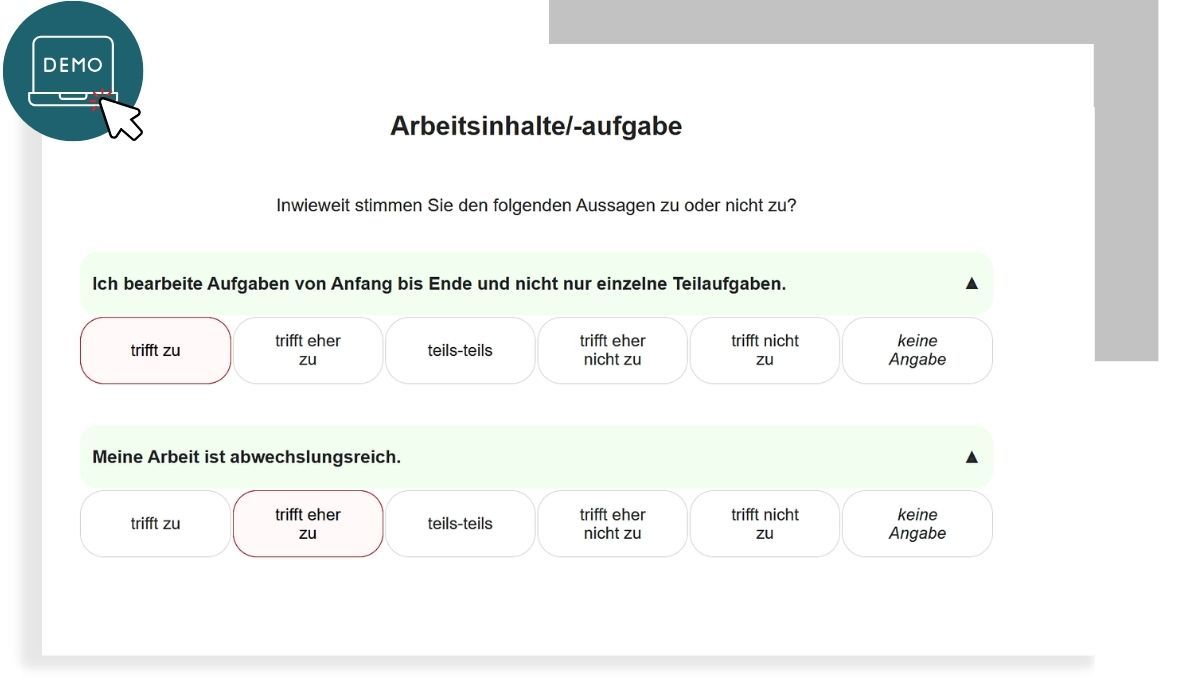Collapse the 'Meine Arbeit ist abwechslungsreich' triangle
The image size is (1200, 700).
(x=971, y=457)
